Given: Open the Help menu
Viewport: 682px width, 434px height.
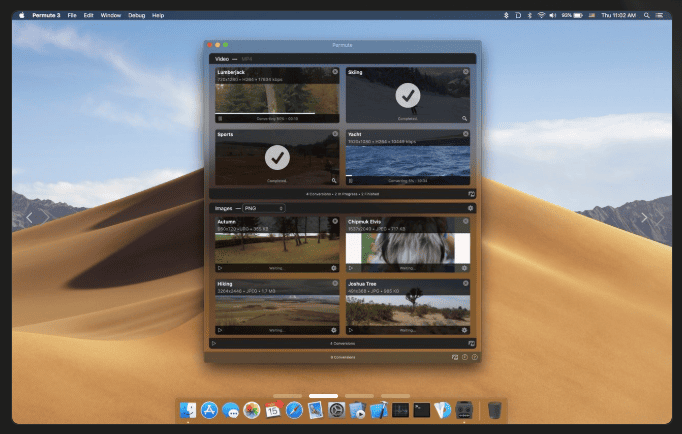Looking at the screenshot, I should click(158, 15).
